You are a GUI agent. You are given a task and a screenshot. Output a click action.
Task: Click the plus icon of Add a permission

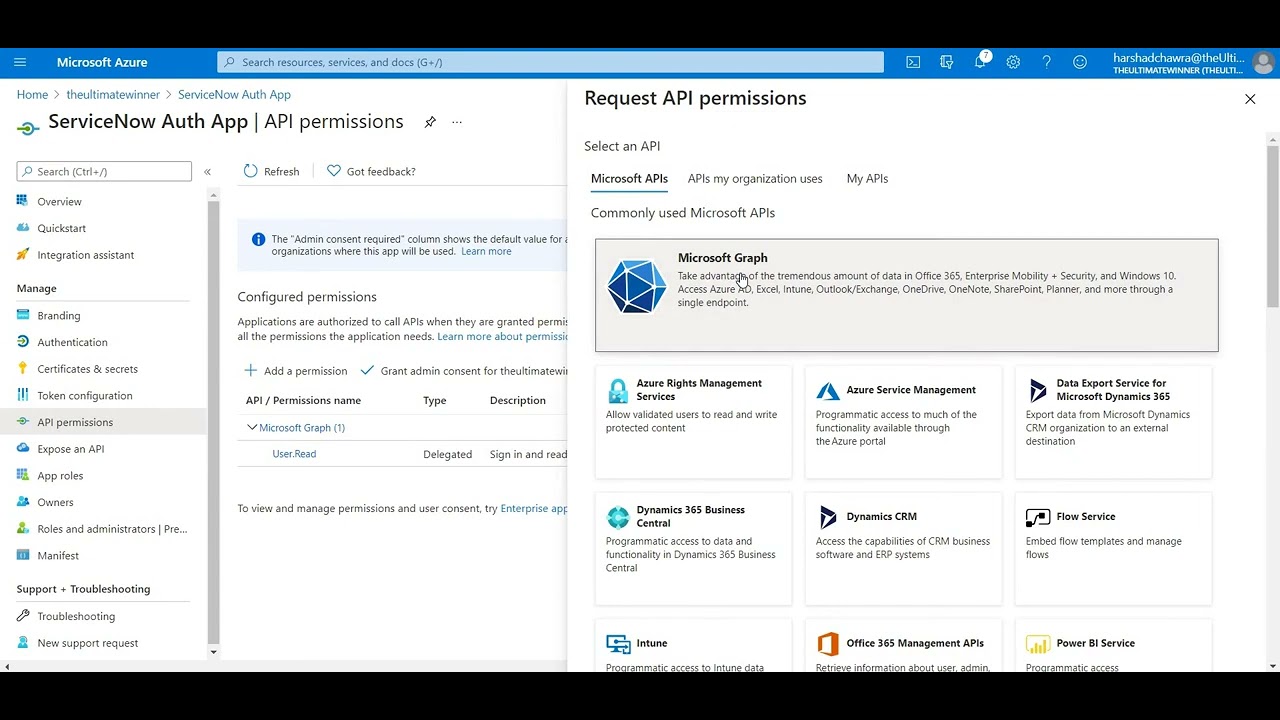251,370
